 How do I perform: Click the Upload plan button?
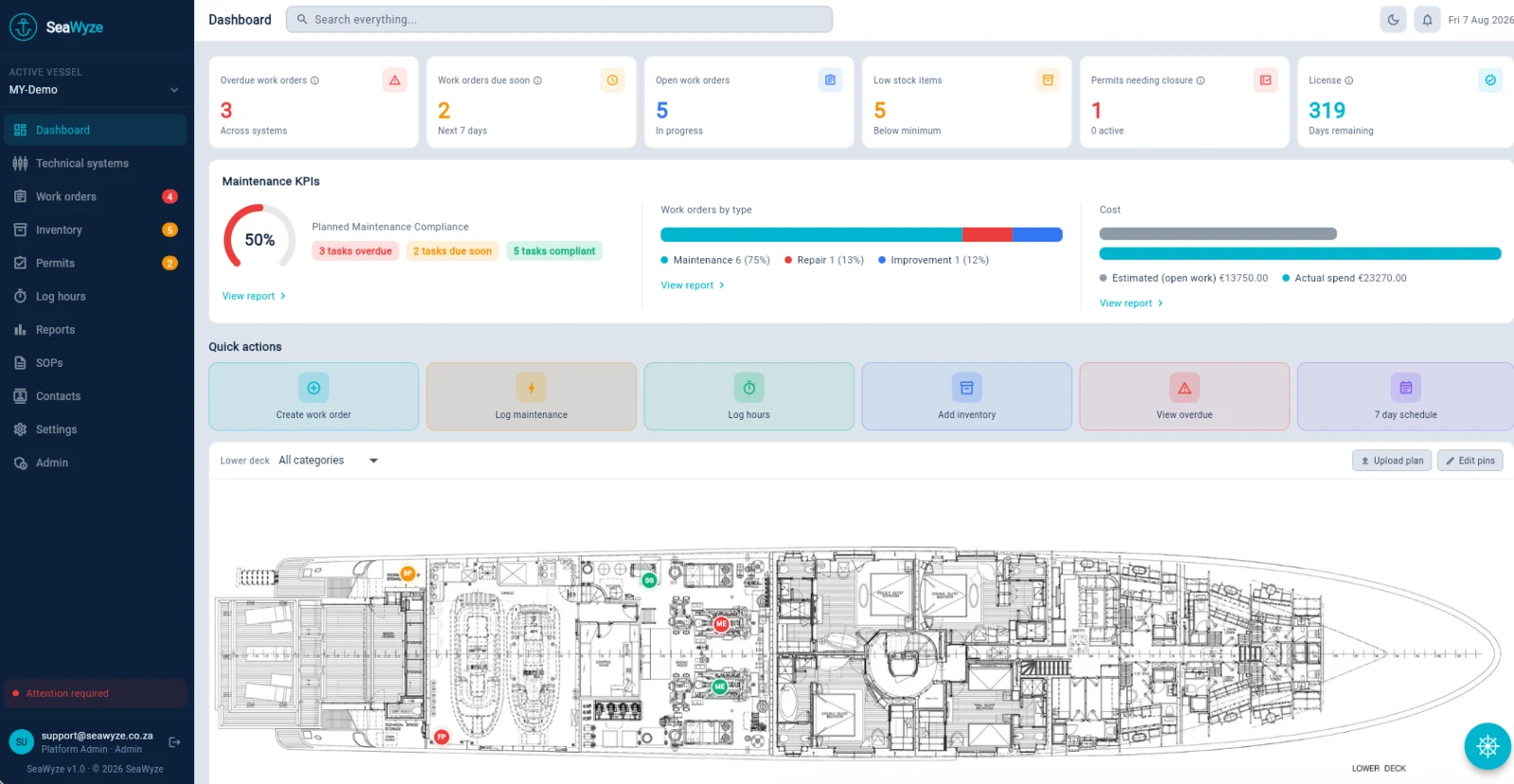pyautogui.click(x=1392, y=461)
